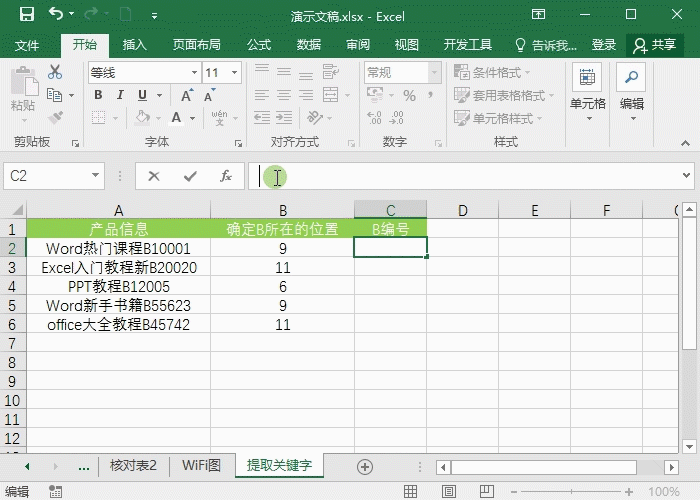Toggle middle align icon
This screenshot has height=500, width=700.
(284, 71)
